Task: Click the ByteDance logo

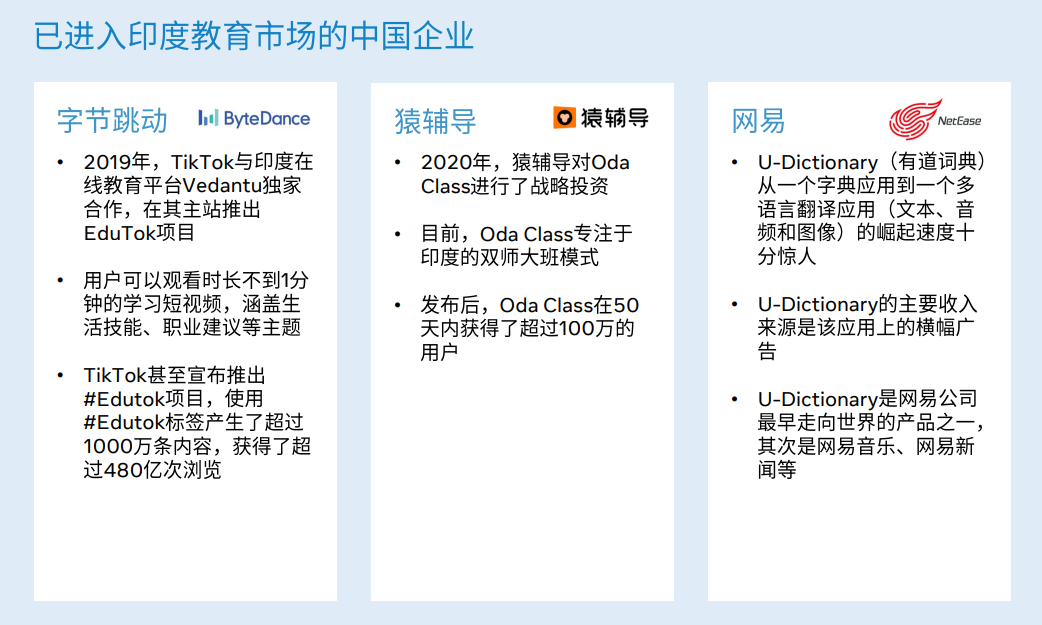Action: [254, 119]
